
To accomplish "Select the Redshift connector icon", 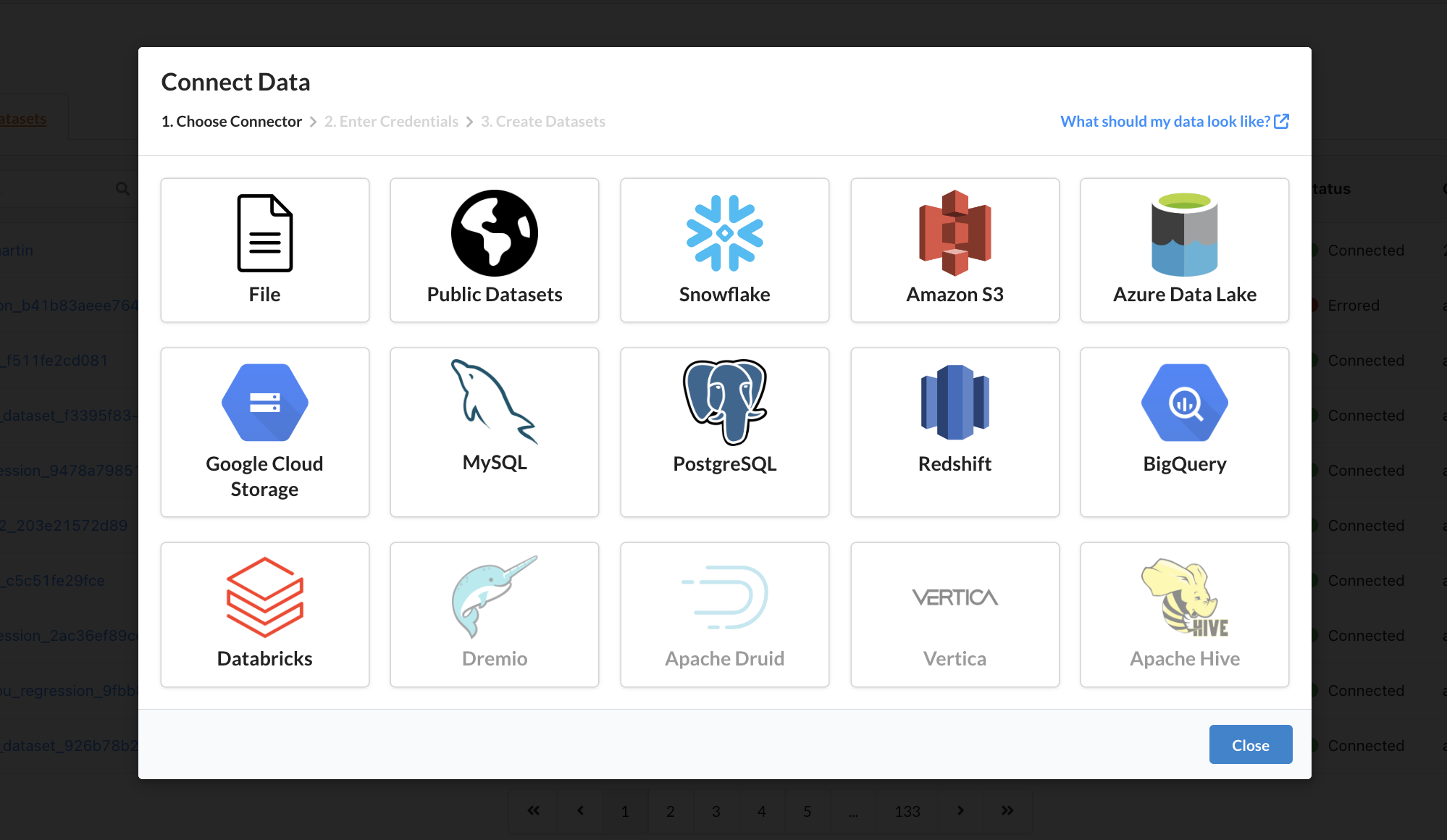I will coord(955,403).
